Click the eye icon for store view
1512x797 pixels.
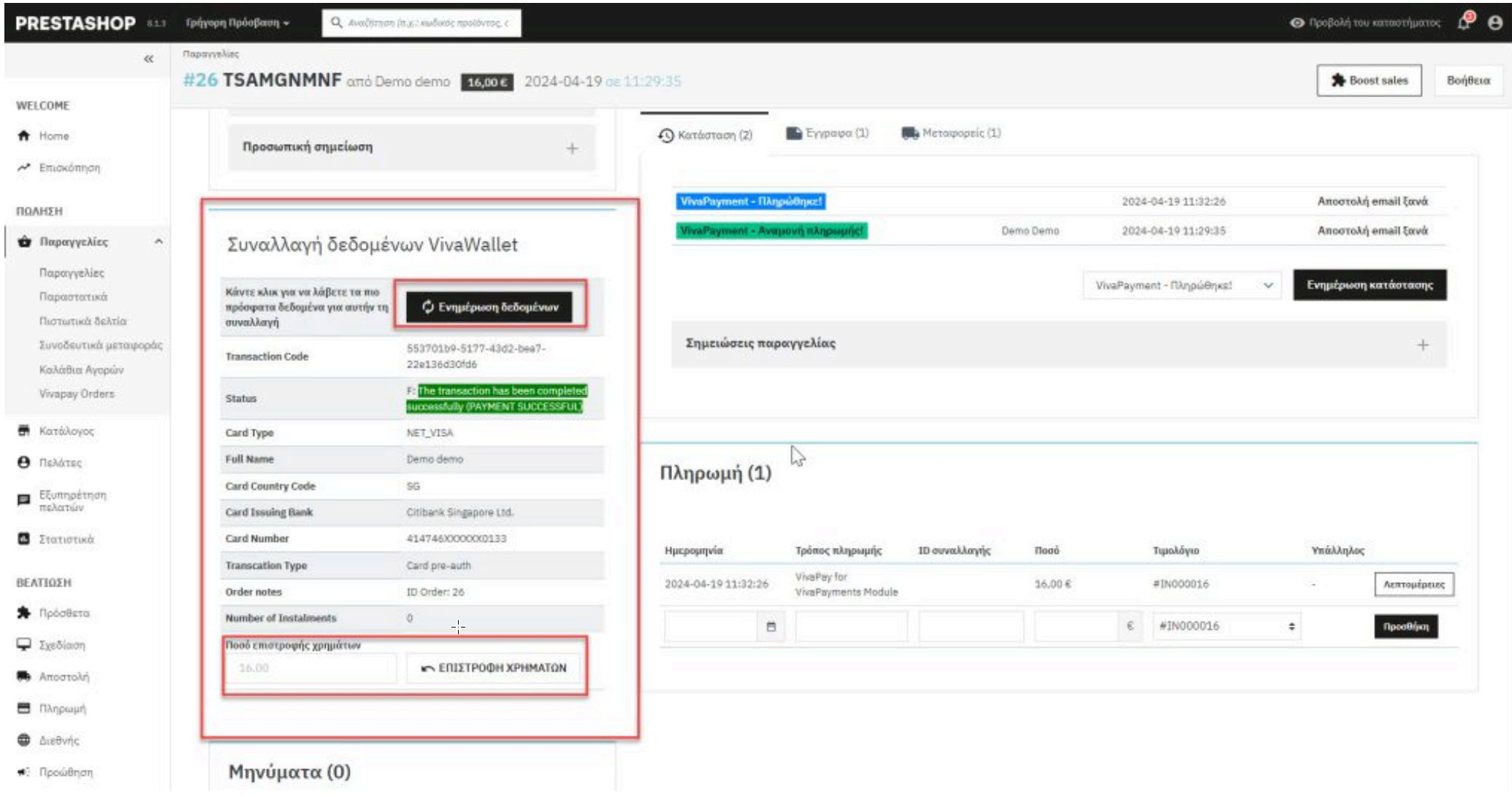(1297, 23)
